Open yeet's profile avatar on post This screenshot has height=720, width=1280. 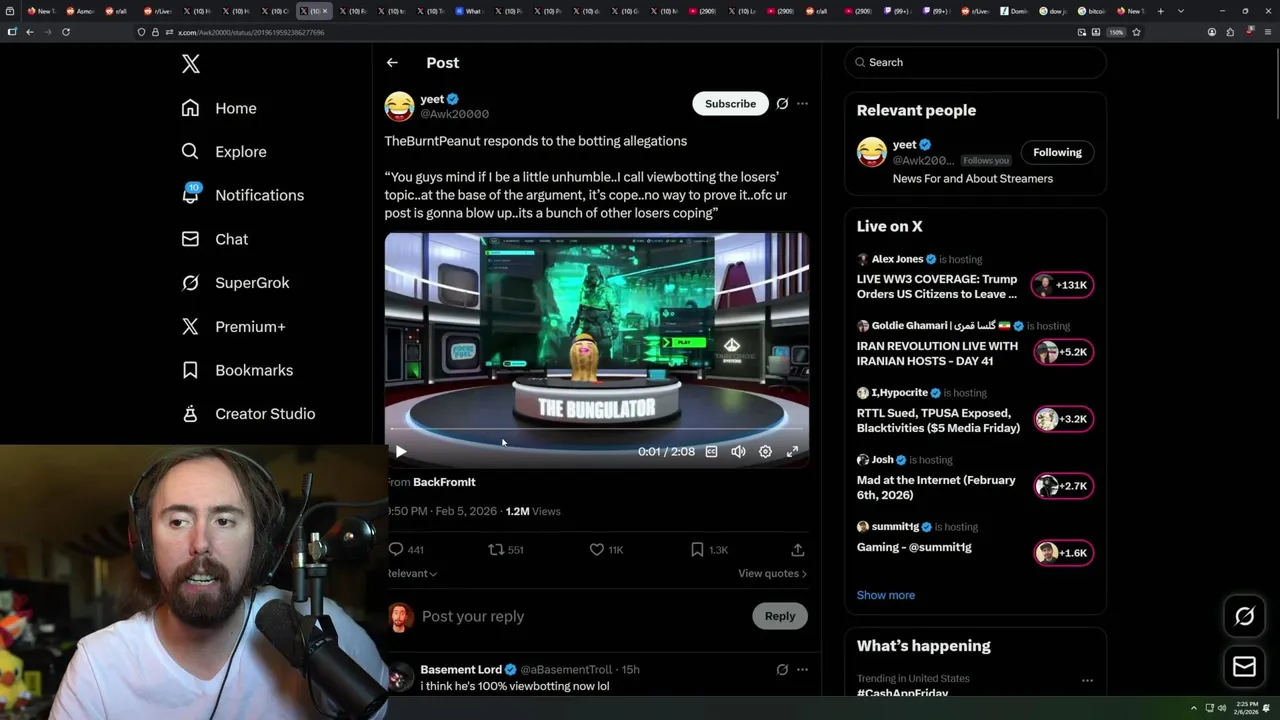[x=399, y=106]
